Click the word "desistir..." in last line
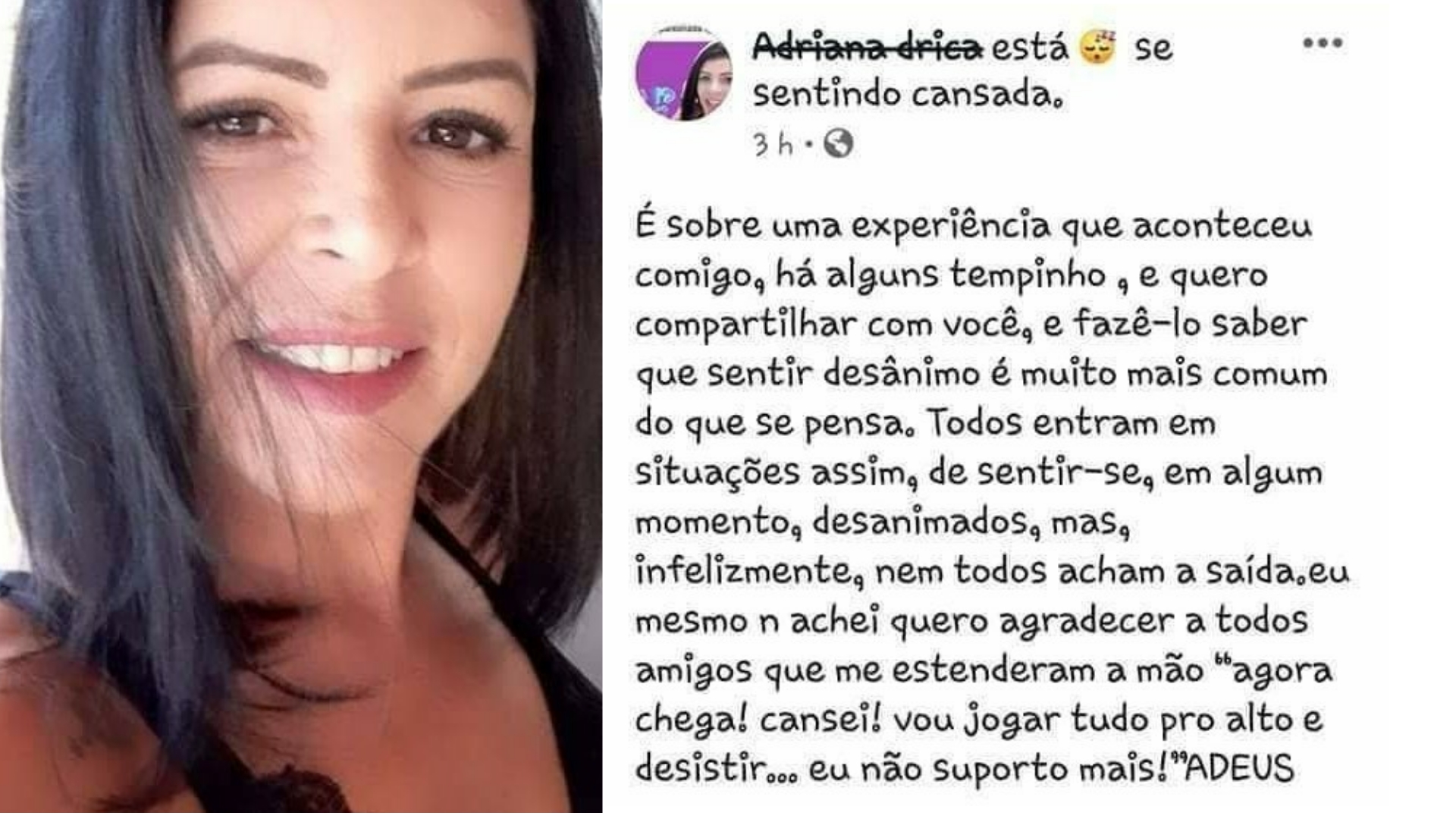This screenshot has height=819, width=1456. [716, 769]
